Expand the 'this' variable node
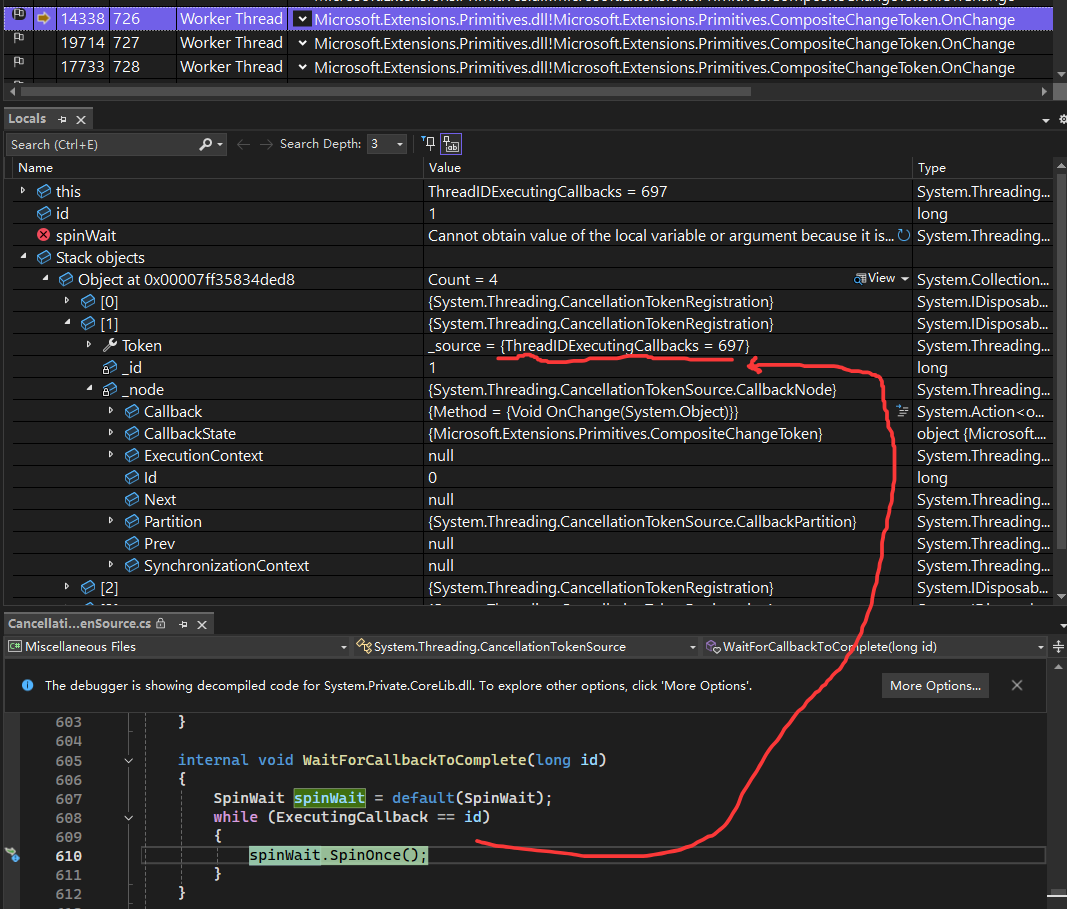This screenshot has width=1067, height=909. [24, 191]
